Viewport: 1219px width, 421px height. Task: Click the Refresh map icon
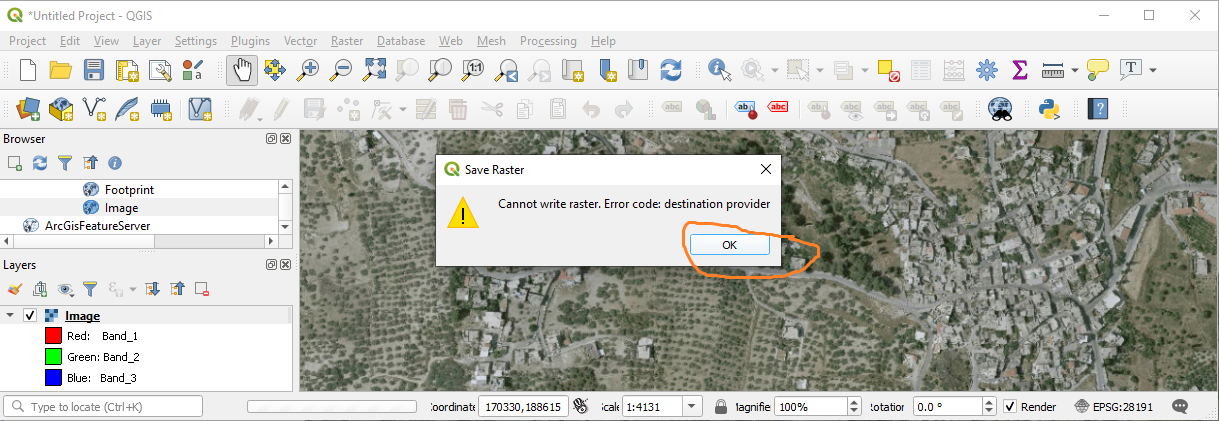(671, 70)
